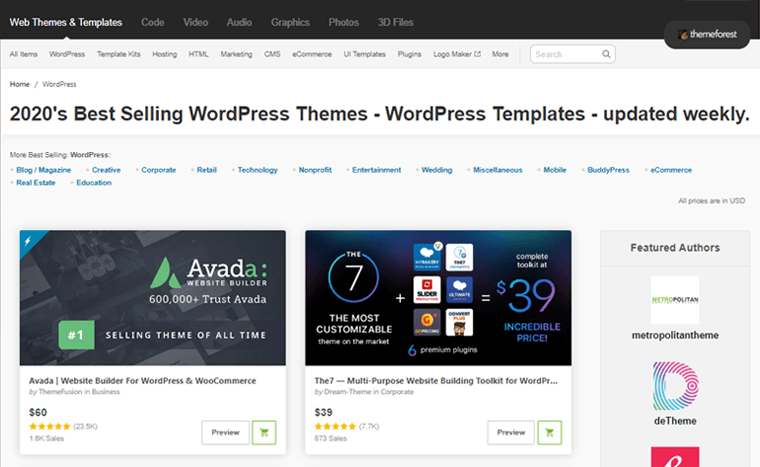Open the Graphics marketplace tab
Screen dimensions: 760x467
[290, 22]
